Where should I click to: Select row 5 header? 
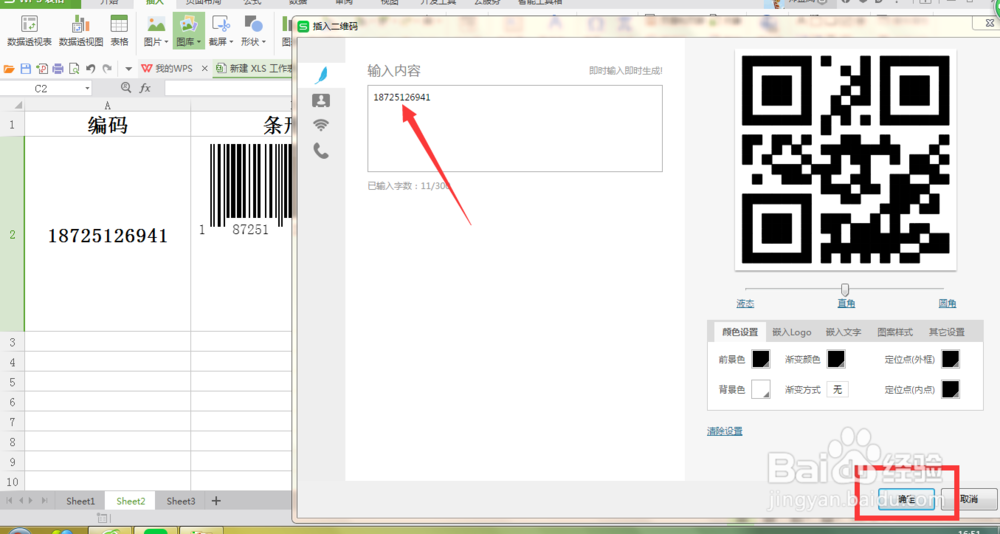(x=12, y=382)
